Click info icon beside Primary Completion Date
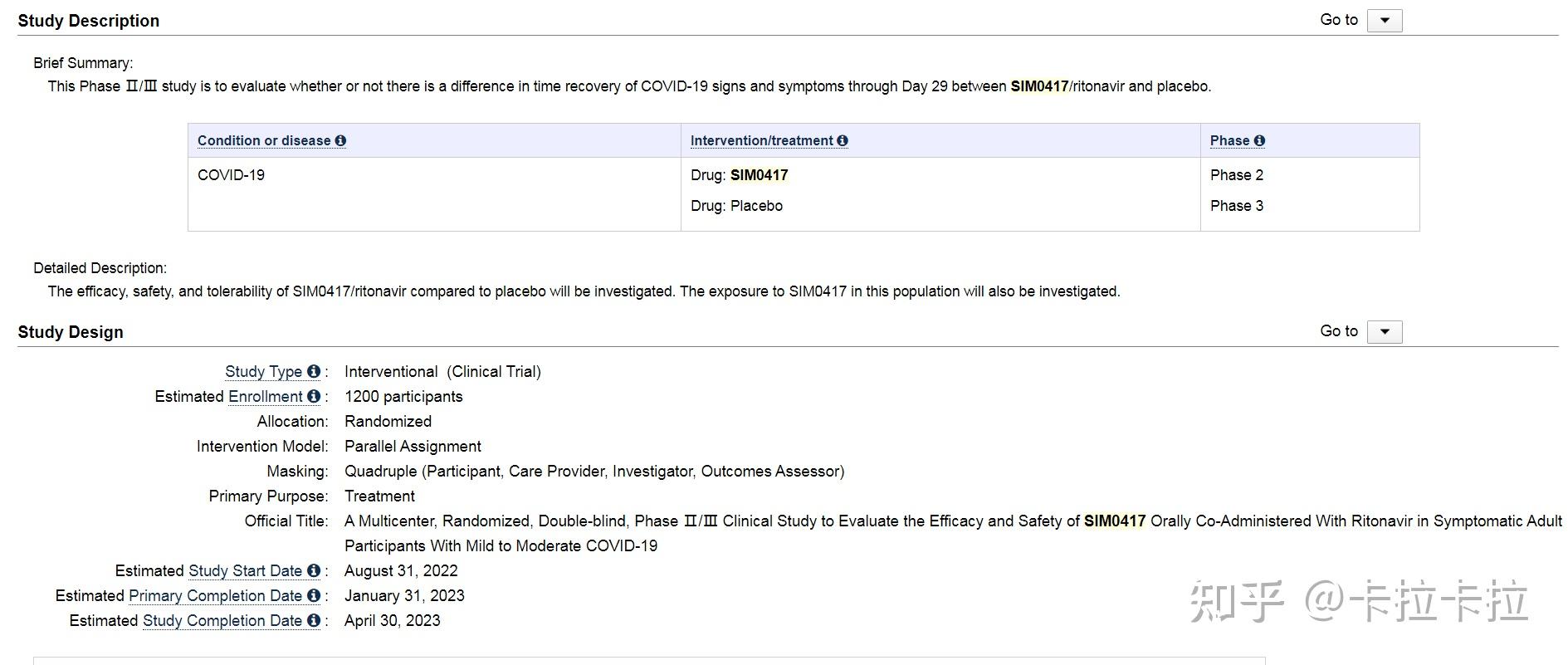Image resolution: width=1568 pixels, height=665 pixels. coord(313,596)
